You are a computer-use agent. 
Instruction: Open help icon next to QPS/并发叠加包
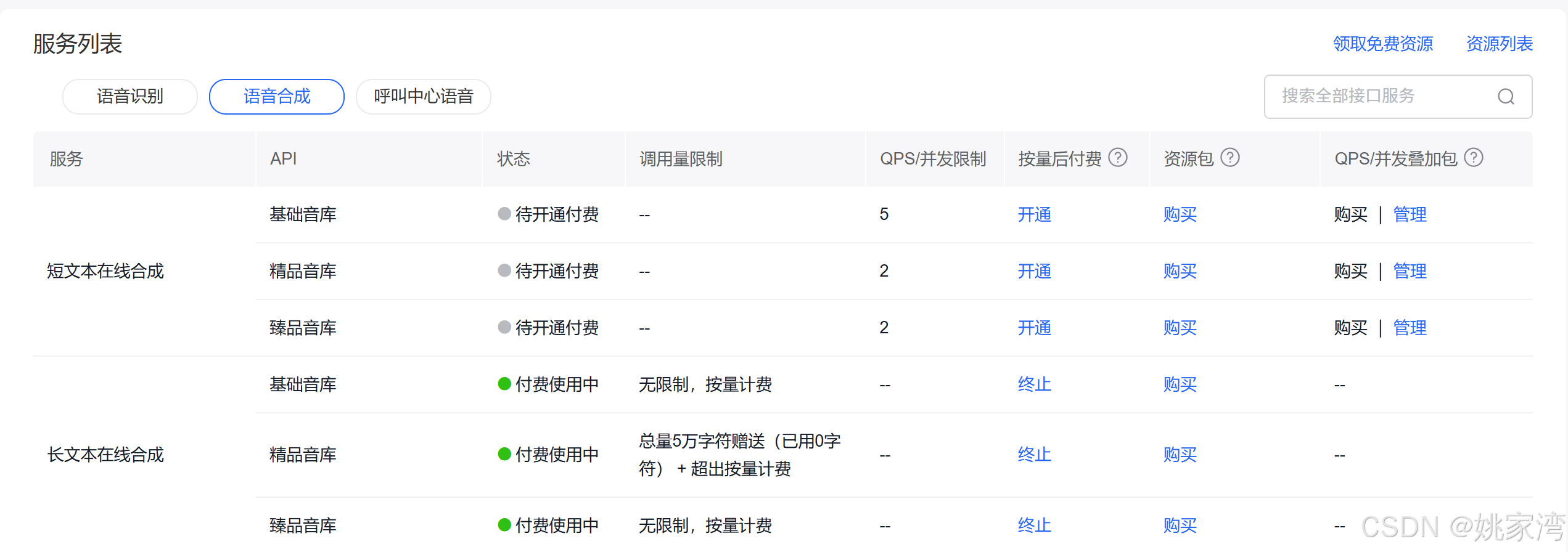[1473, 158]
